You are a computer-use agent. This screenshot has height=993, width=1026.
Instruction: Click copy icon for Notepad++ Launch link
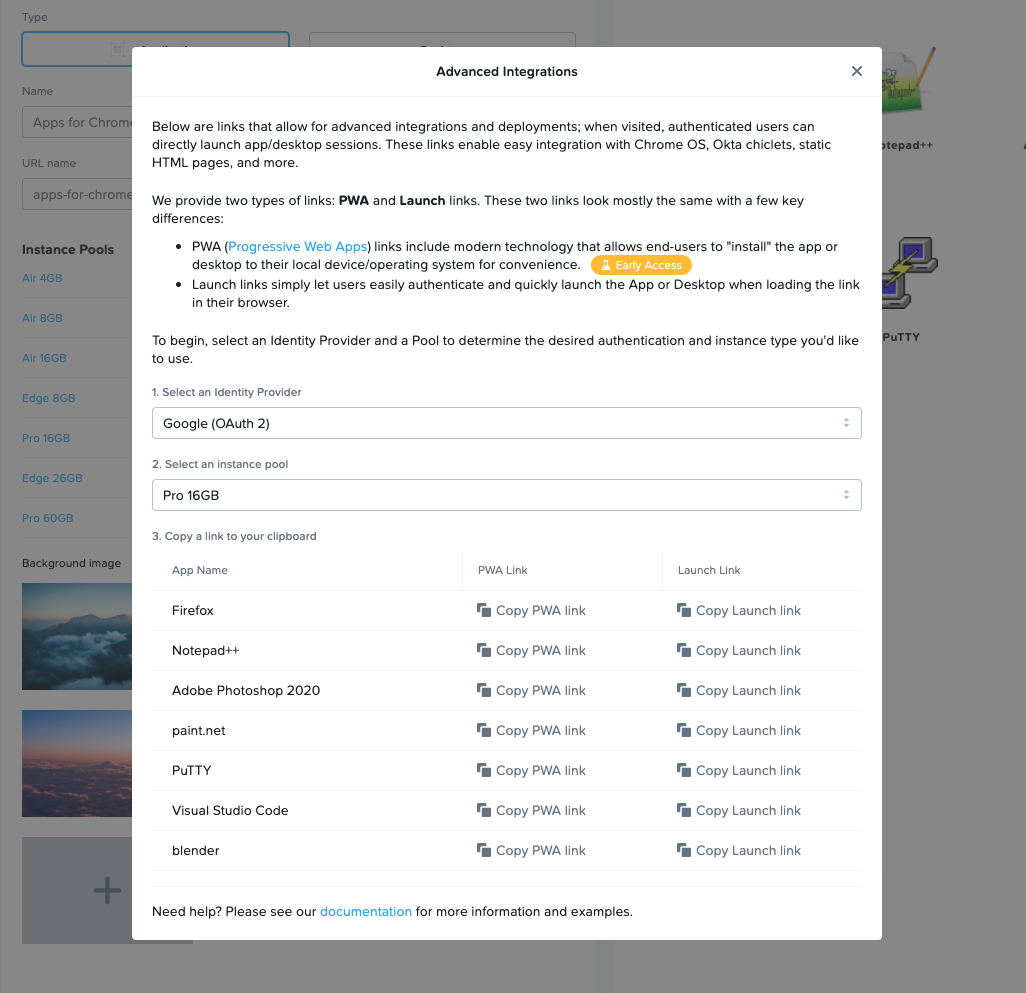pyautogui.click(x=684, y=650)
